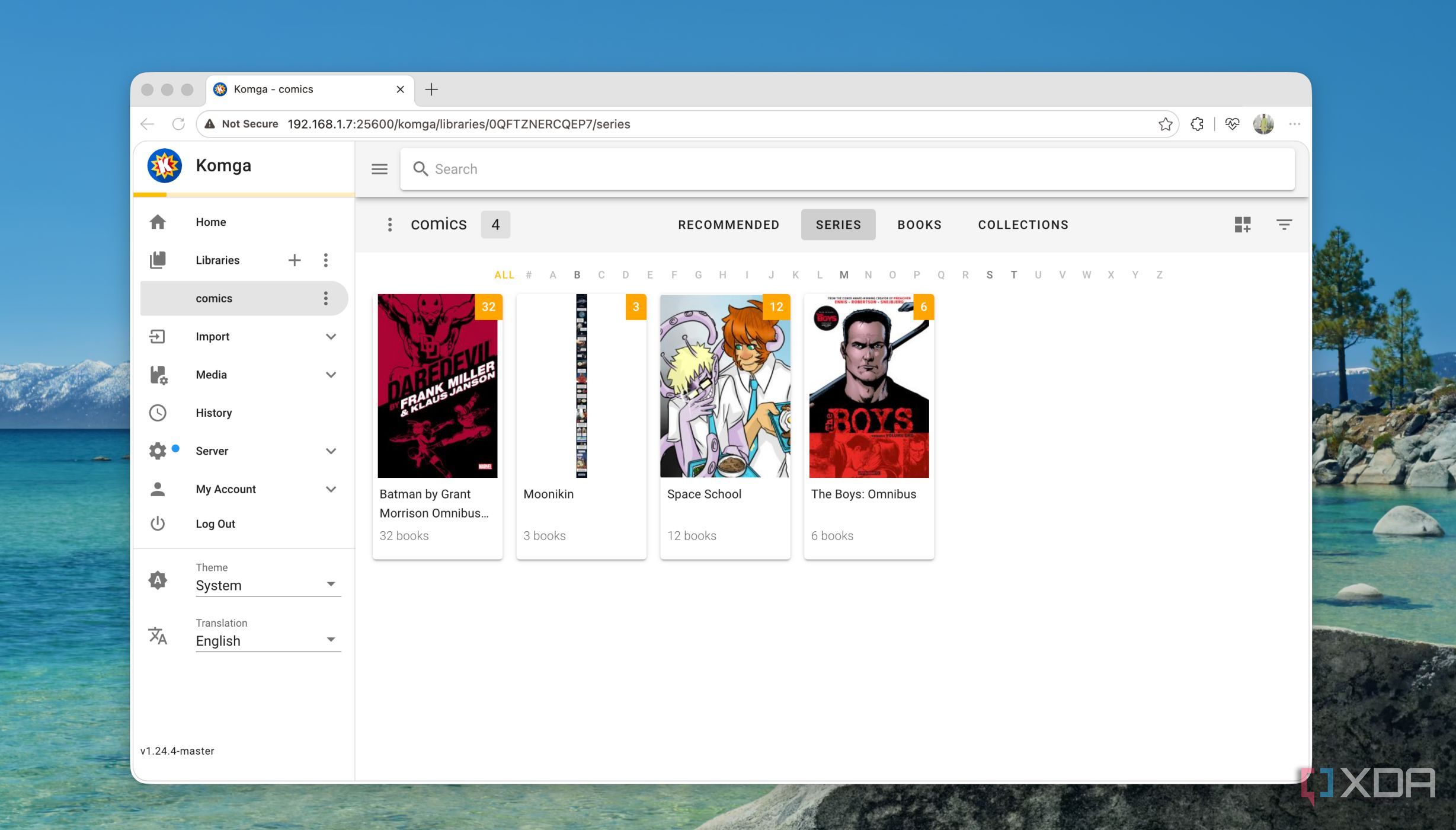Open browser settings ellipsis menu
This screenshot has width=1456, height=830.
pyautogui.click(x=1294, y=124)
